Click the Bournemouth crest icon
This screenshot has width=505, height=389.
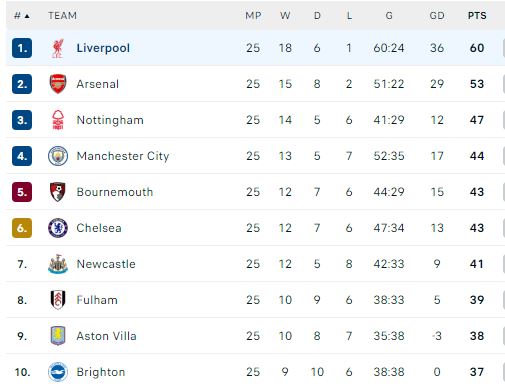(58, 192)
